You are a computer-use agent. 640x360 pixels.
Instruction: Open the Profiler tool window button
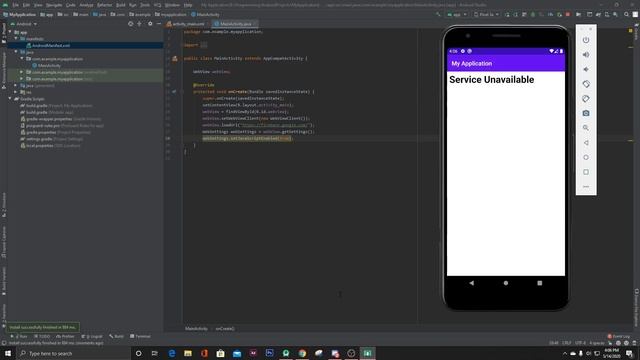[x=65, y=336]
